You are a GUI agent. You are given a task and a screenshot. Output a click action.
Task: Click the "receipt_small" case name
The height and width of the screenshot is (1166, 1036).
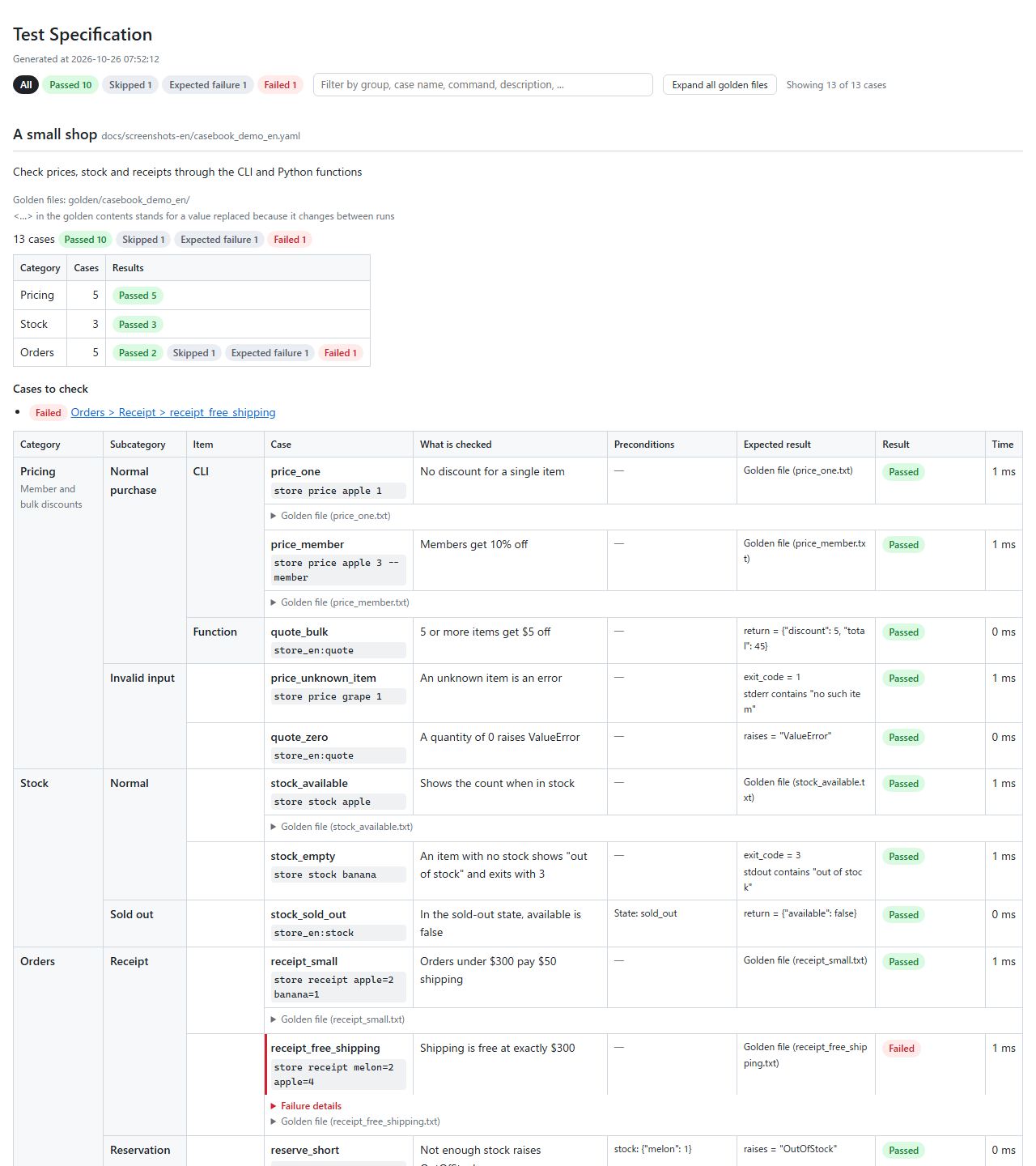point(304,962)
